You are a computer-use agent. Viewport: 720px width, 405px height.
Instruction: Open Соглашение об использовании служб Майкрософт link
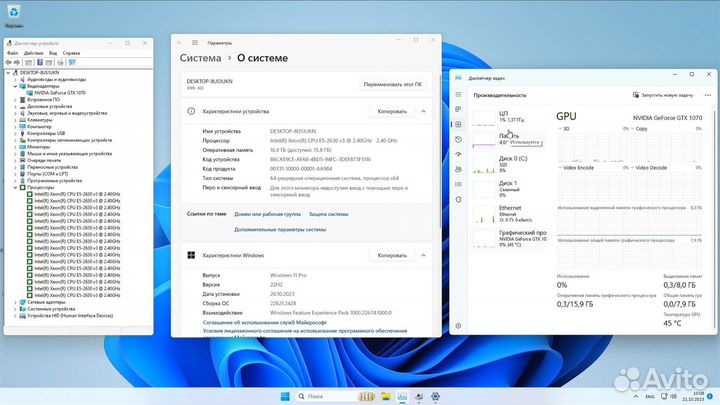pos(265,323)
